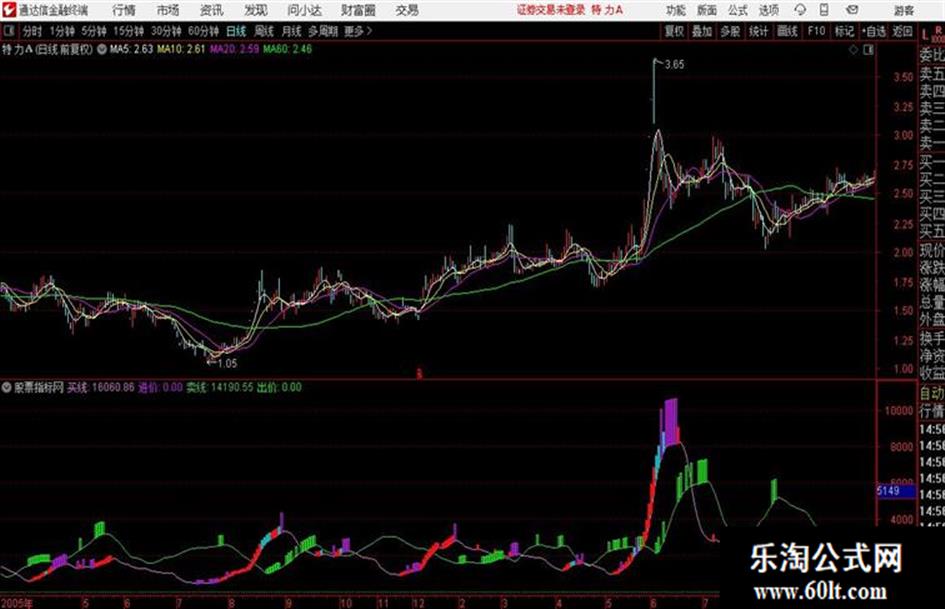945x609 pixels.
Task: Click the 复权 button
Action: [x=673, y=31]
